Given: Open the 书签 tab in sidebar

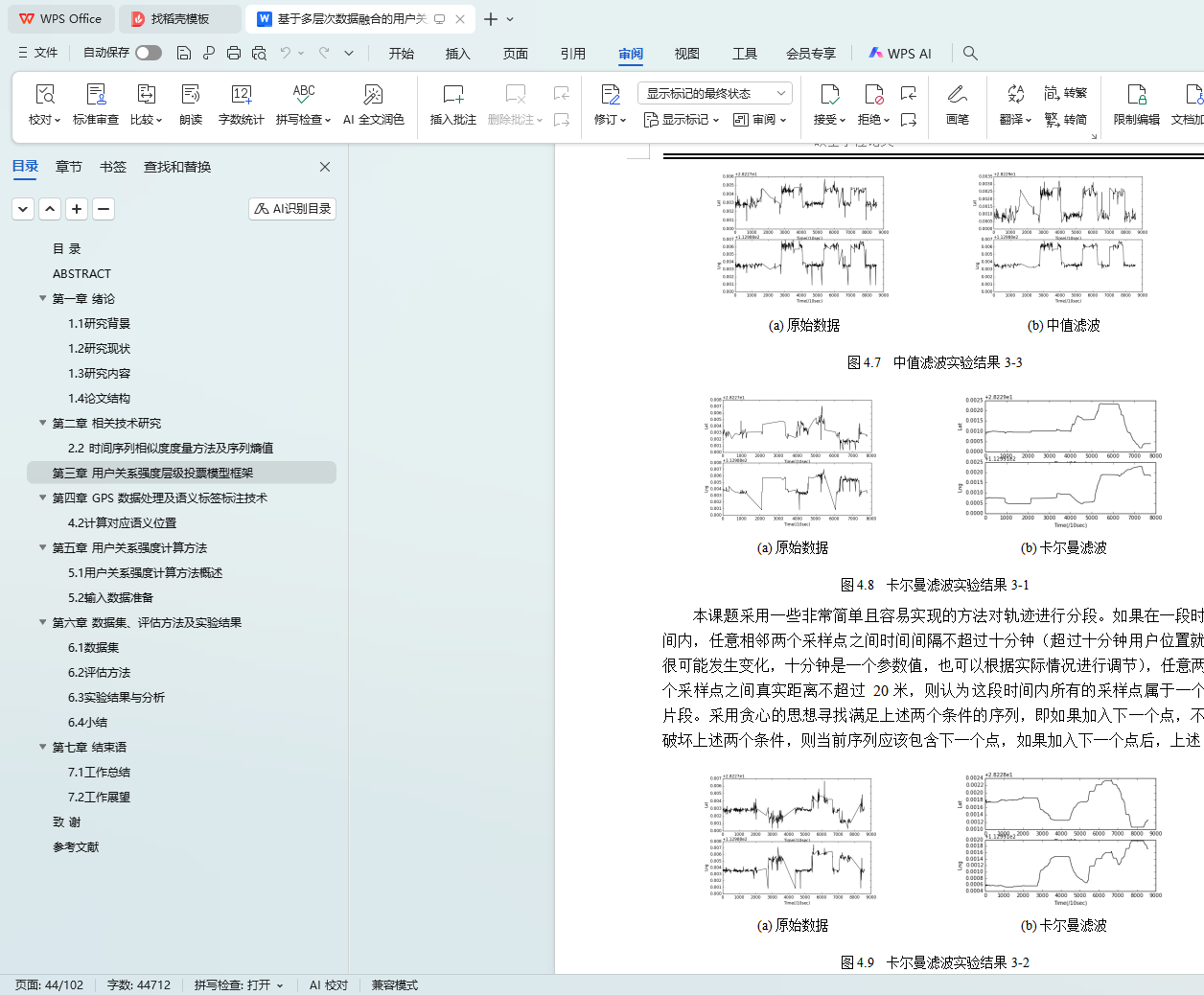Looking at the screenshot, I should pyautogui.click(x=113, y=167).
